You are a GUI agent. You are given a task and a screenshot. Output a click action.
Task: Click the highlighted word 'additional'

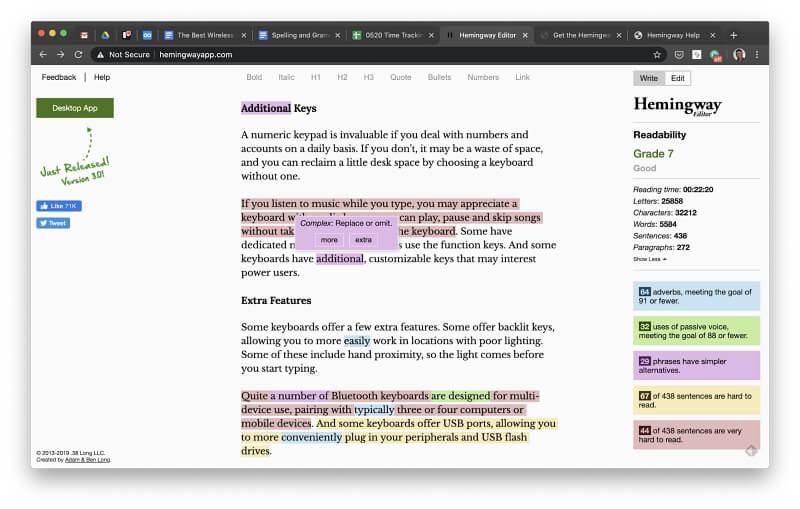pos(340,259)
